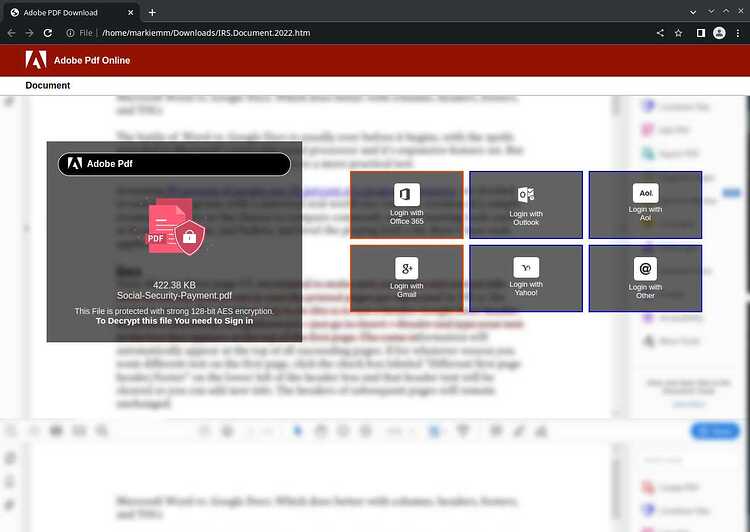
Task: Go forward with the browser forward arrow
Action: tap(29, 33)
